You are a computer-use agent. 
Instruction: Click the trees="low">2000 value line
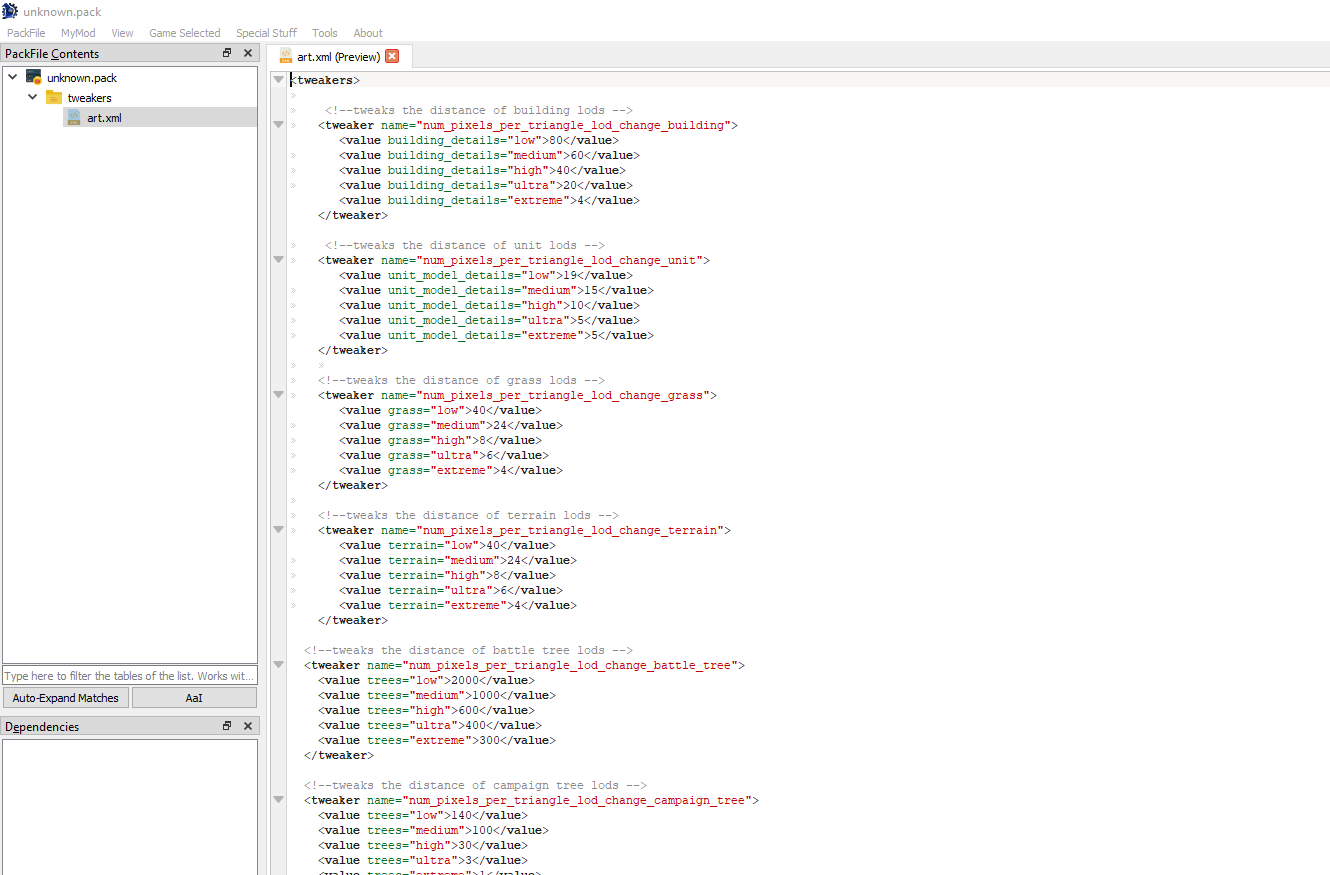click(x=427, y=680)
